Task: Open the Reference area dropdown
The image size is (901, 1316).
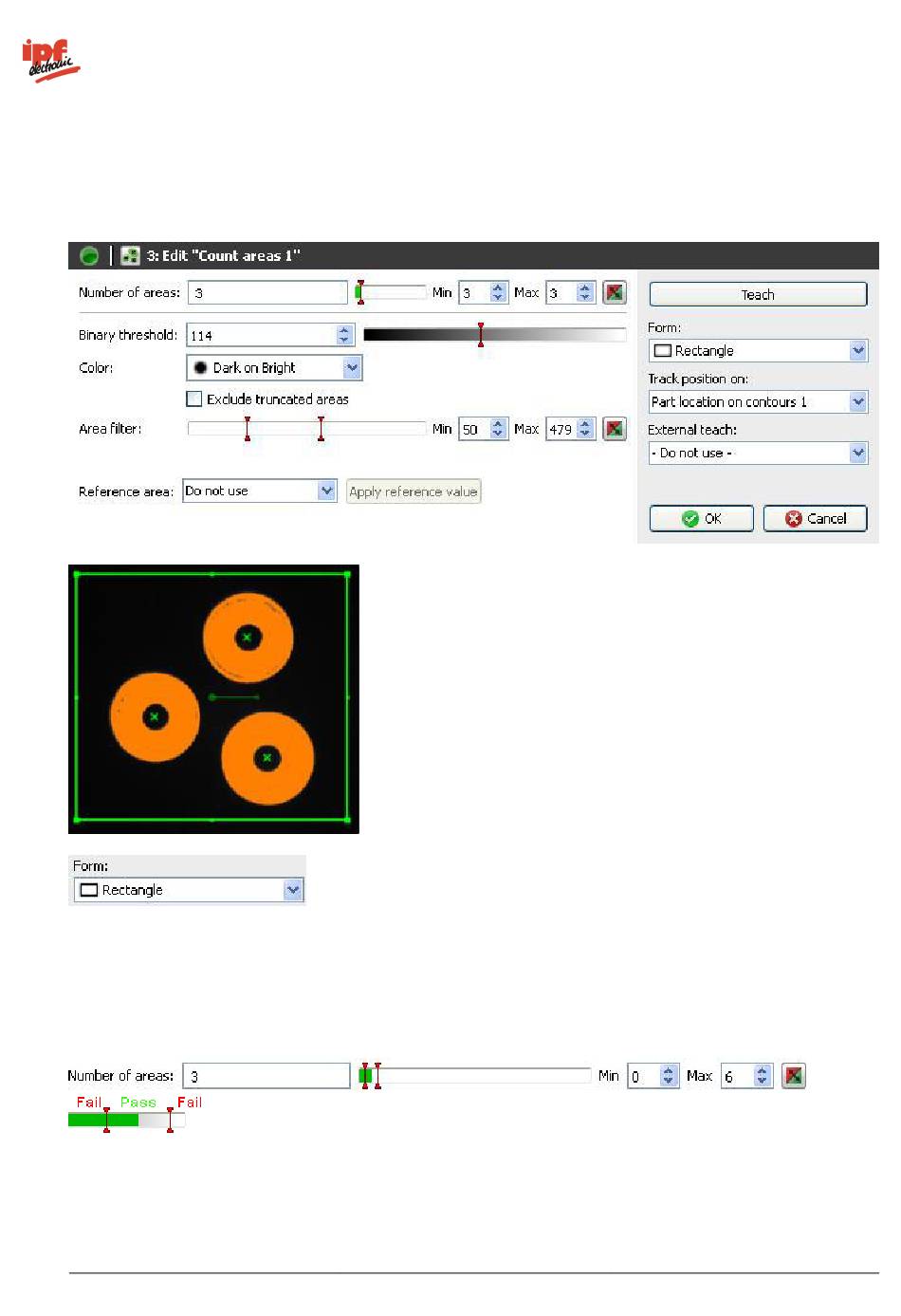Action: coord(260,491)
